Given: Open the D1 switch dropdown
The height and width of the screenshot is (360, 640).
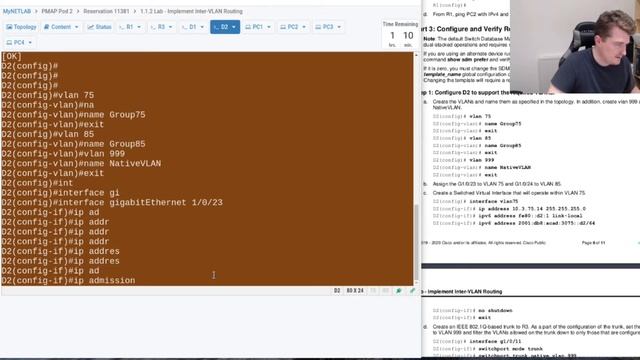Looking at the screenshot, I should pyautogui.click(x=193, y=27).
